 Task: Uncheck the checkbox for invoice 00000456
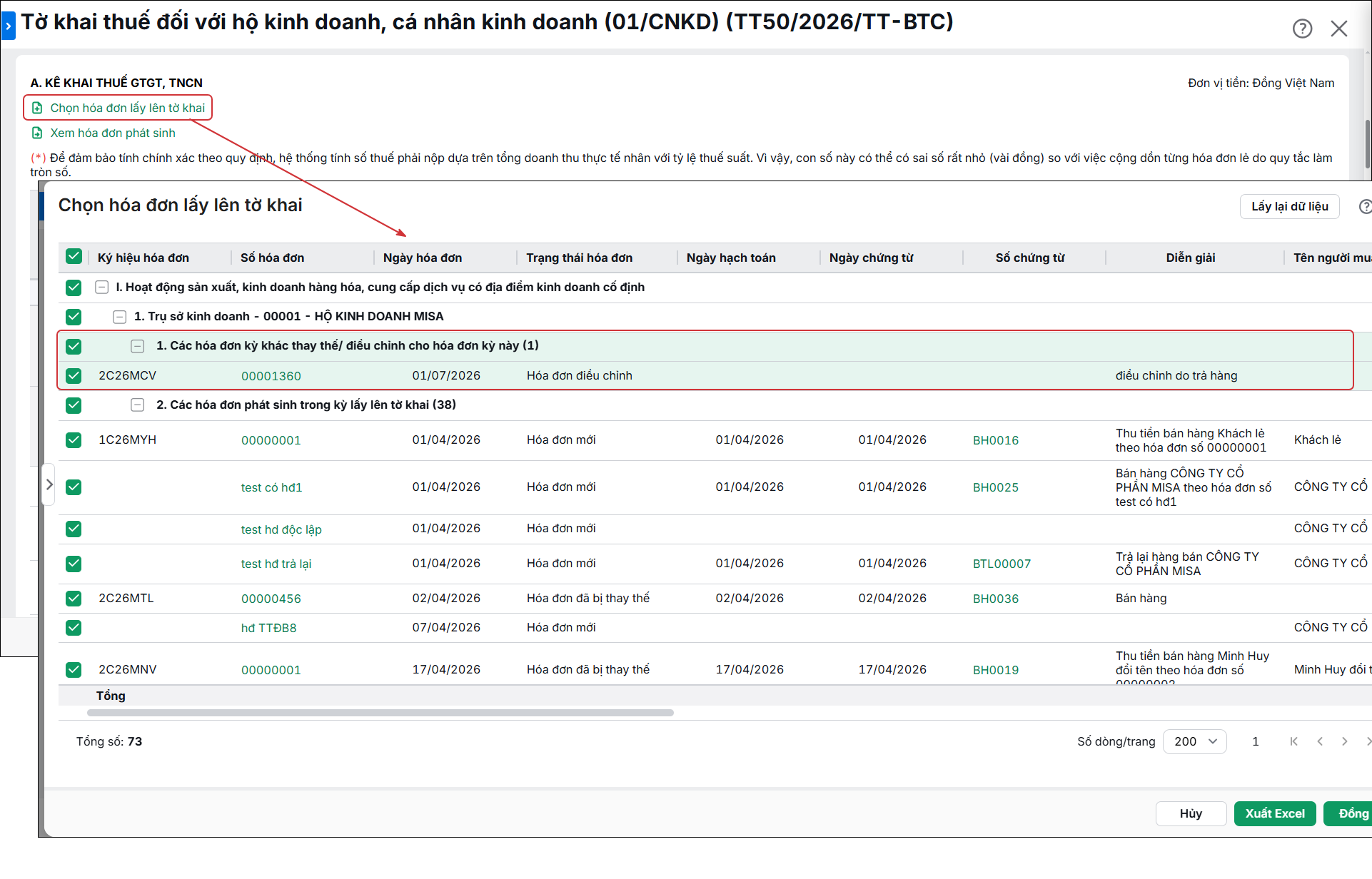(74, 598)
